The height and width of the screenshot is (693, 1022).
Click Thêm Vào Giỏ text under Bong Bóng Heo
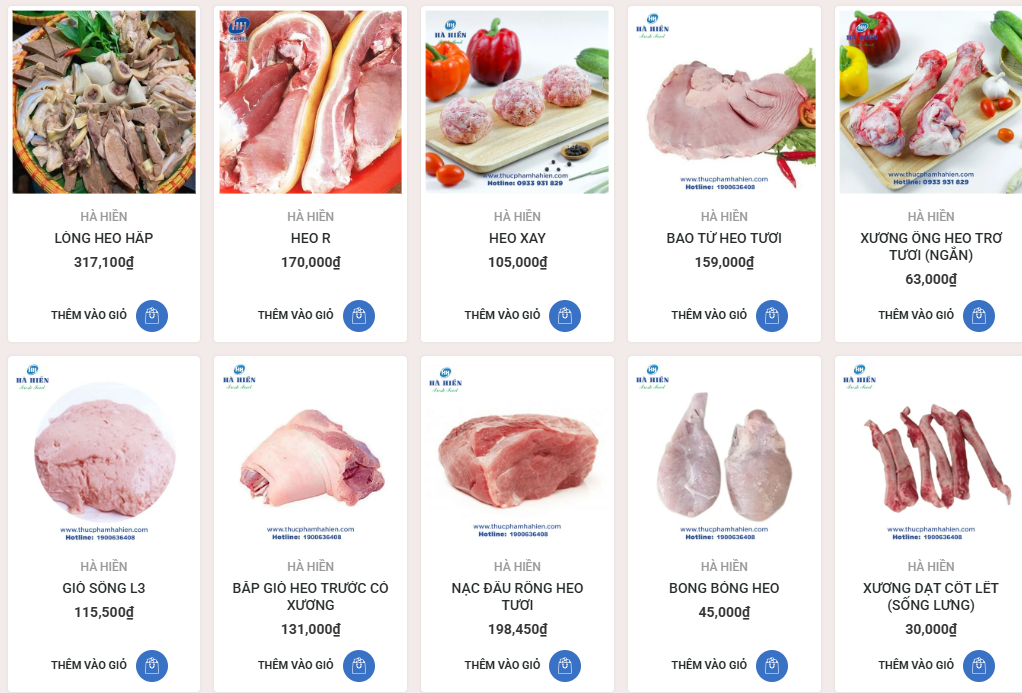coord(709,665)
